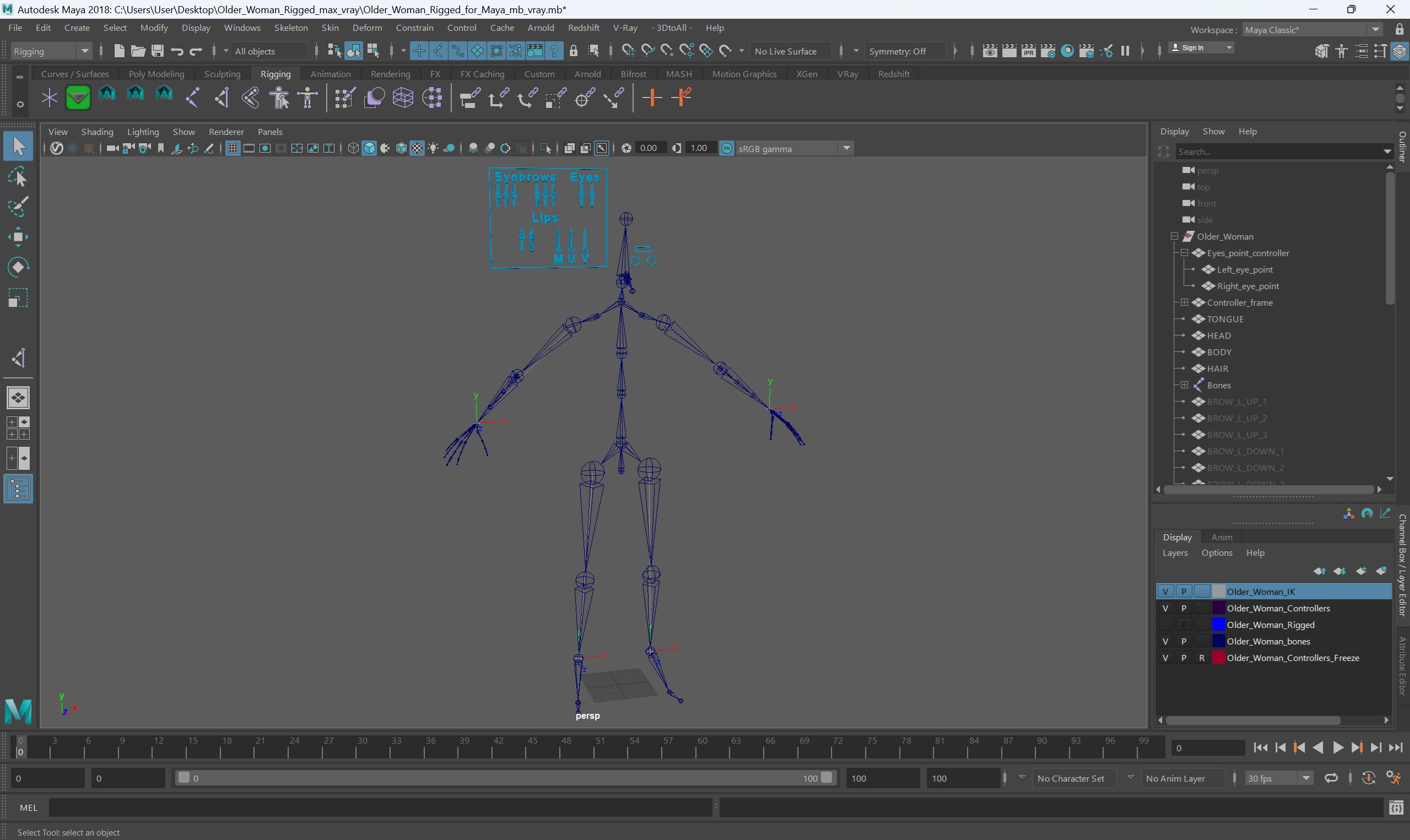Click the loop playback icon

pyautogui.click(x=1331, y=778)
